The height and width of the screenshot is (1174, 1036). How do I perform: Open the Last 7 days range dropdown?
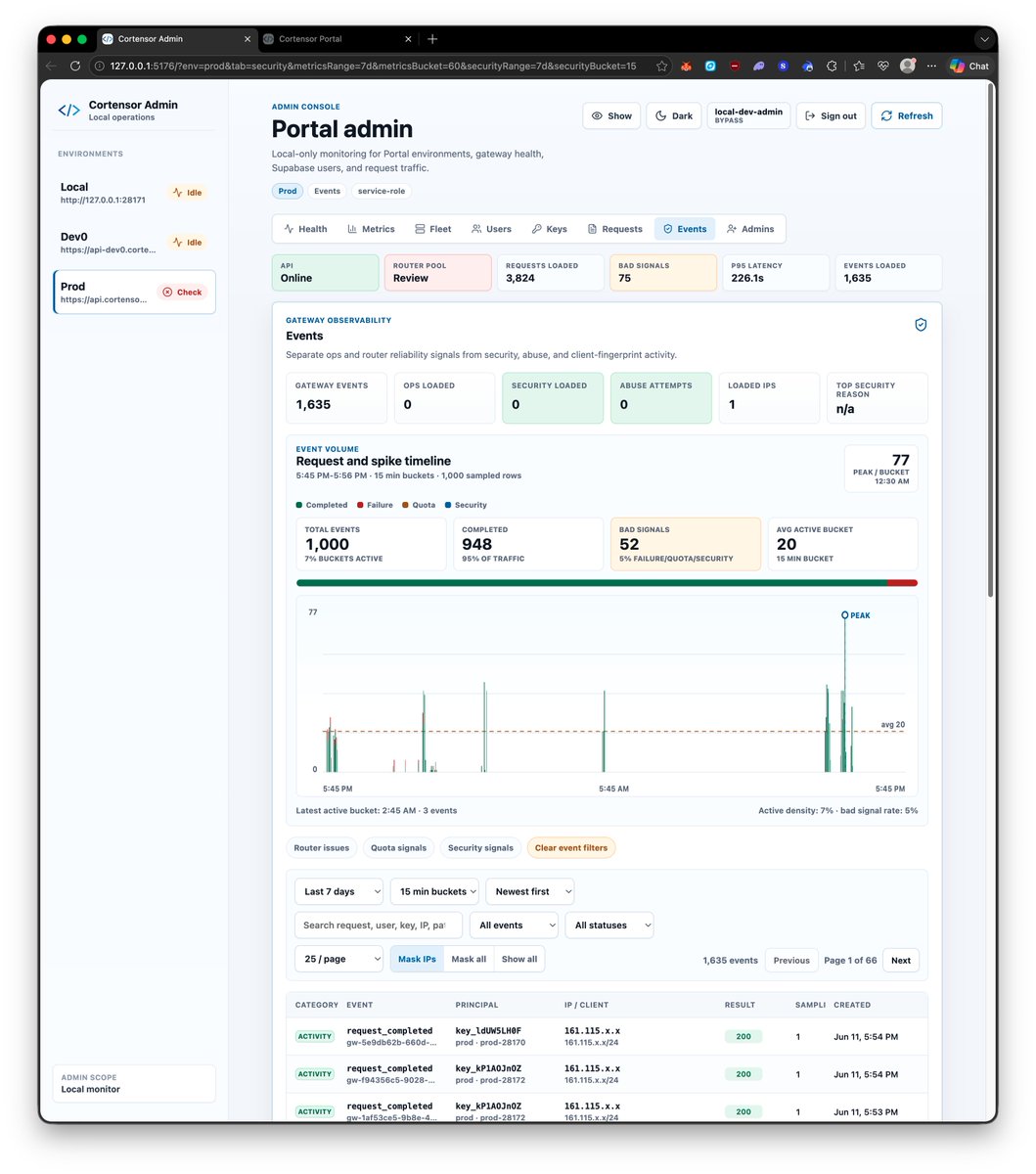(338, 891)
